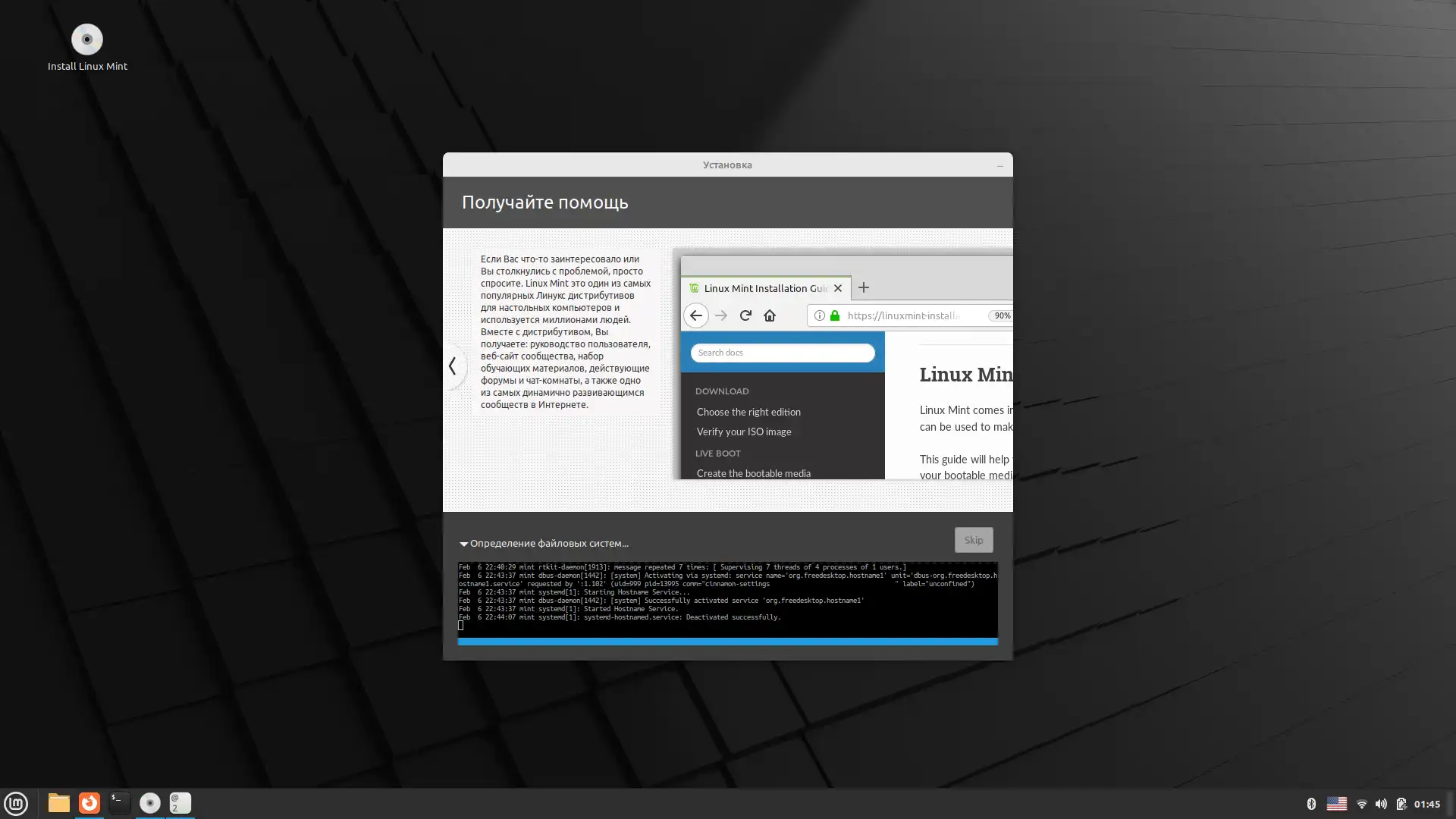Open the clock showing 01:45
1456x819 pixels.
(1427, 804)
